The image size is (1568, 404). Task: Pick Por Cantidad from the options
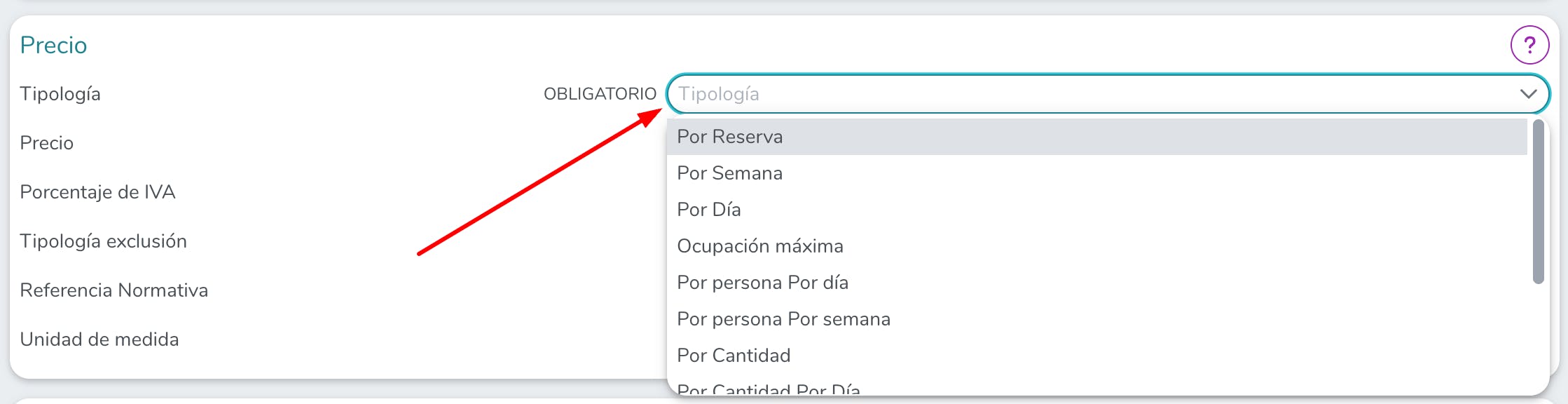tap(1097, 356)
